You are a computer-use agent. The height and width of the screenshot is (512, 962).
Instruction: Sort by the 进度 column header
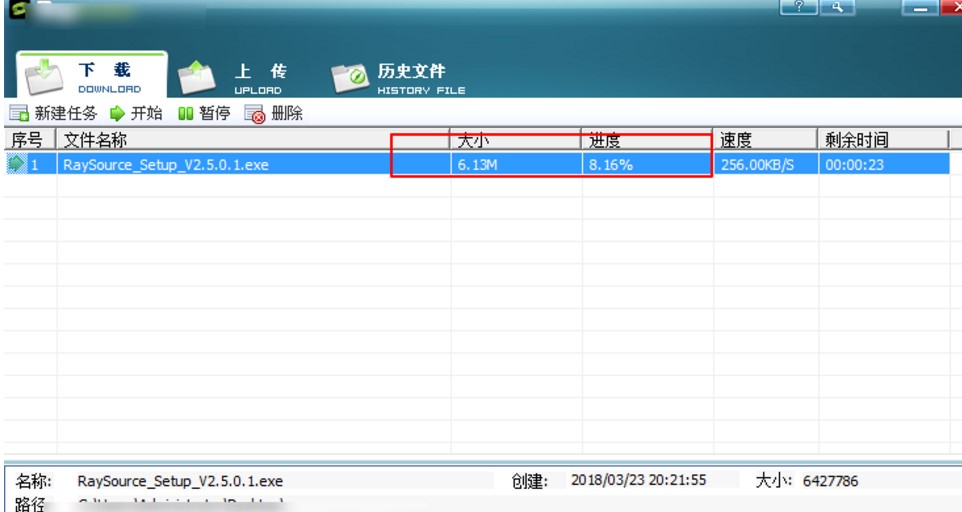tap(647, 140)
